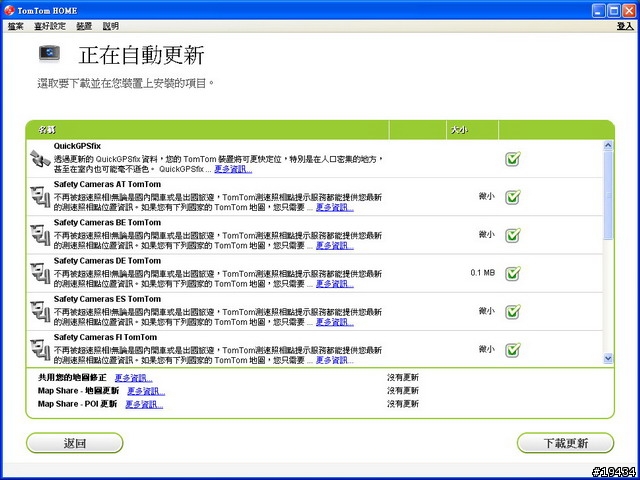This screenshot has height=480, width=640.
Task: Click the QuickGPSfix satellite icon
Action: point(40,159)
